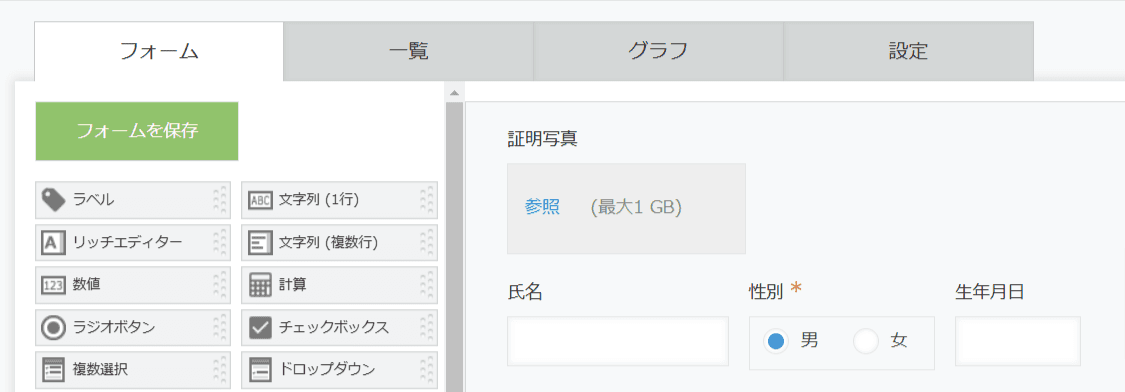
Task: Click the drag handle on 計算
Action: tap(427, 285)
